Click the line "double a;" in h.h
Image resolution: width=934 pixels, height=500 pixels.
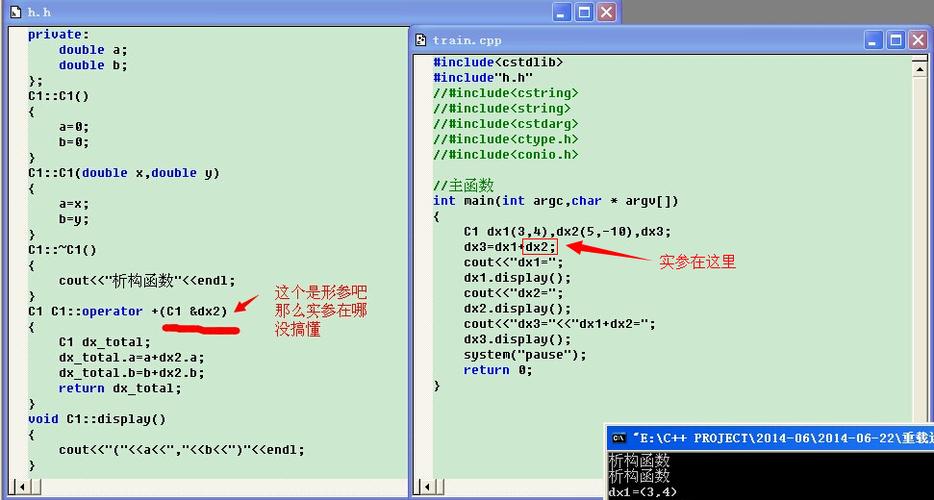tap(93, 50)
